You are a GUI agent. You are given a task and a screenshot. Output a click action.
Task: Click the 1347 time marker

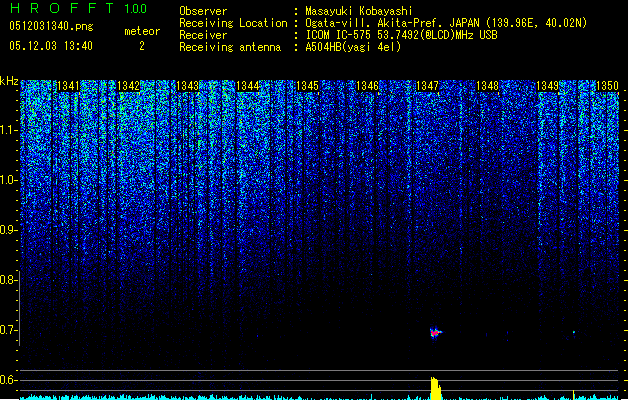(428, 86)
